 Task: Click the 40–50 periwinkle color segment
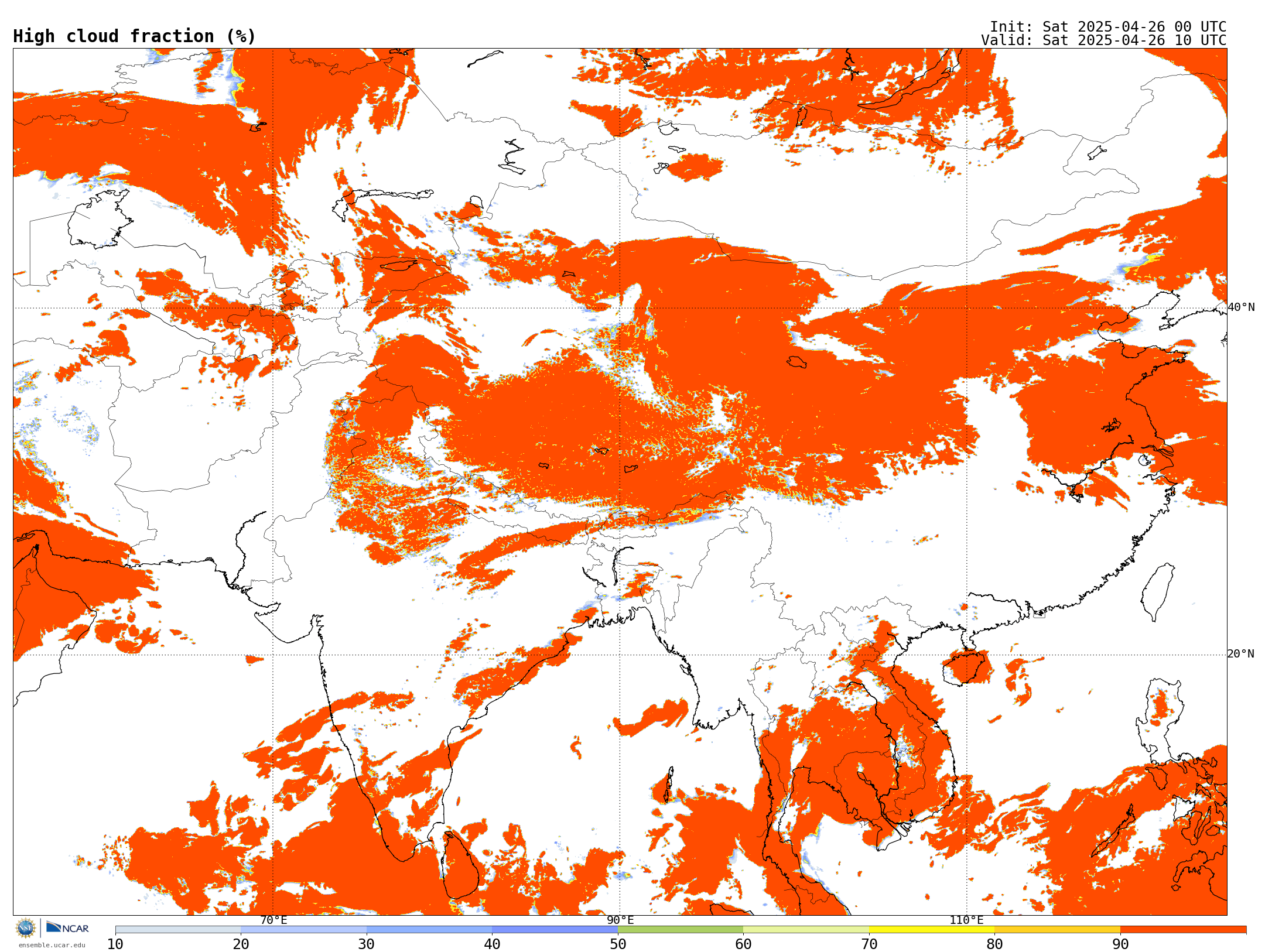tap(555, 929)
